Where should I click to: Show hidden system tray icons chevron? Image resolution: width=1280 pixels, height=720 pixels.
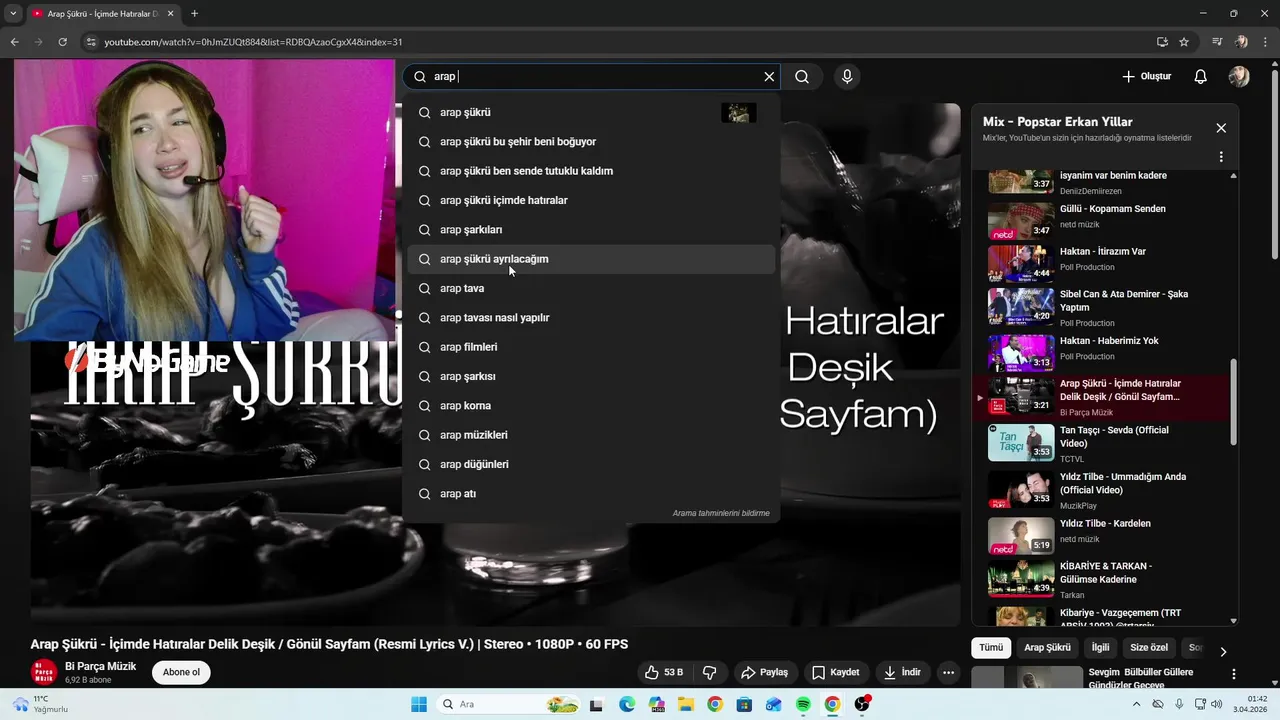(1136, 704)
